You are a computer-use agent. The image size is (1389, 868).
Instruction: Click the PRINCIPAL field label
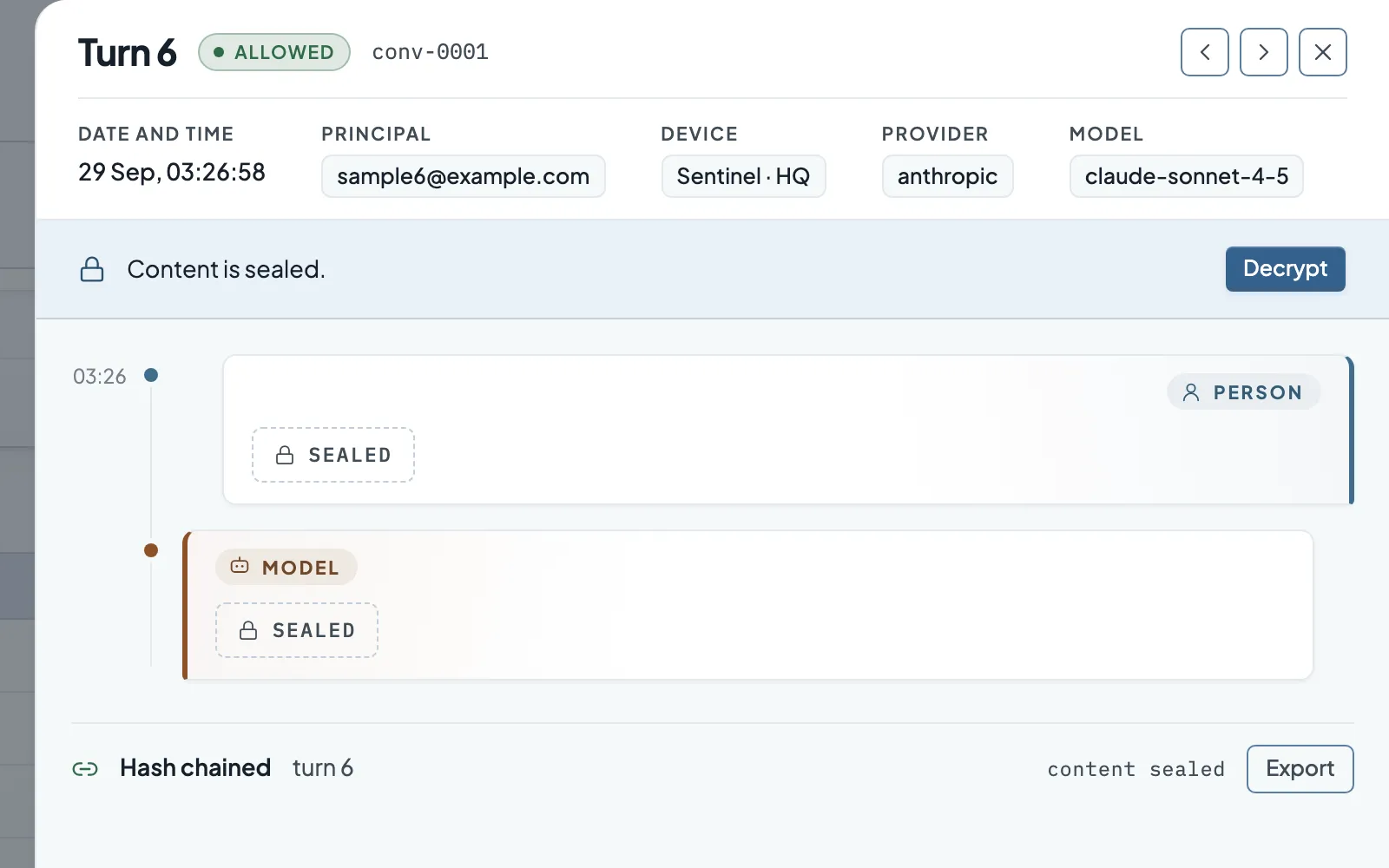376,134
